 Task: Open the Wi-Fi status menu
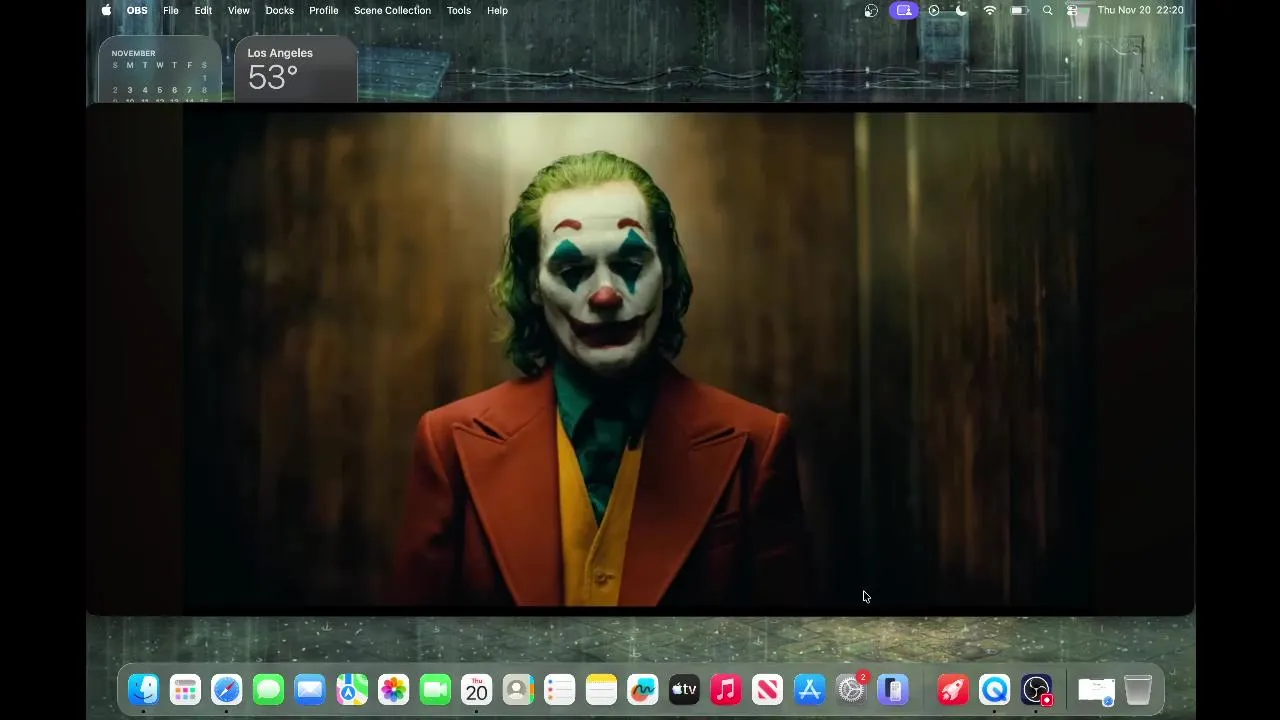(x=990, y=10)
